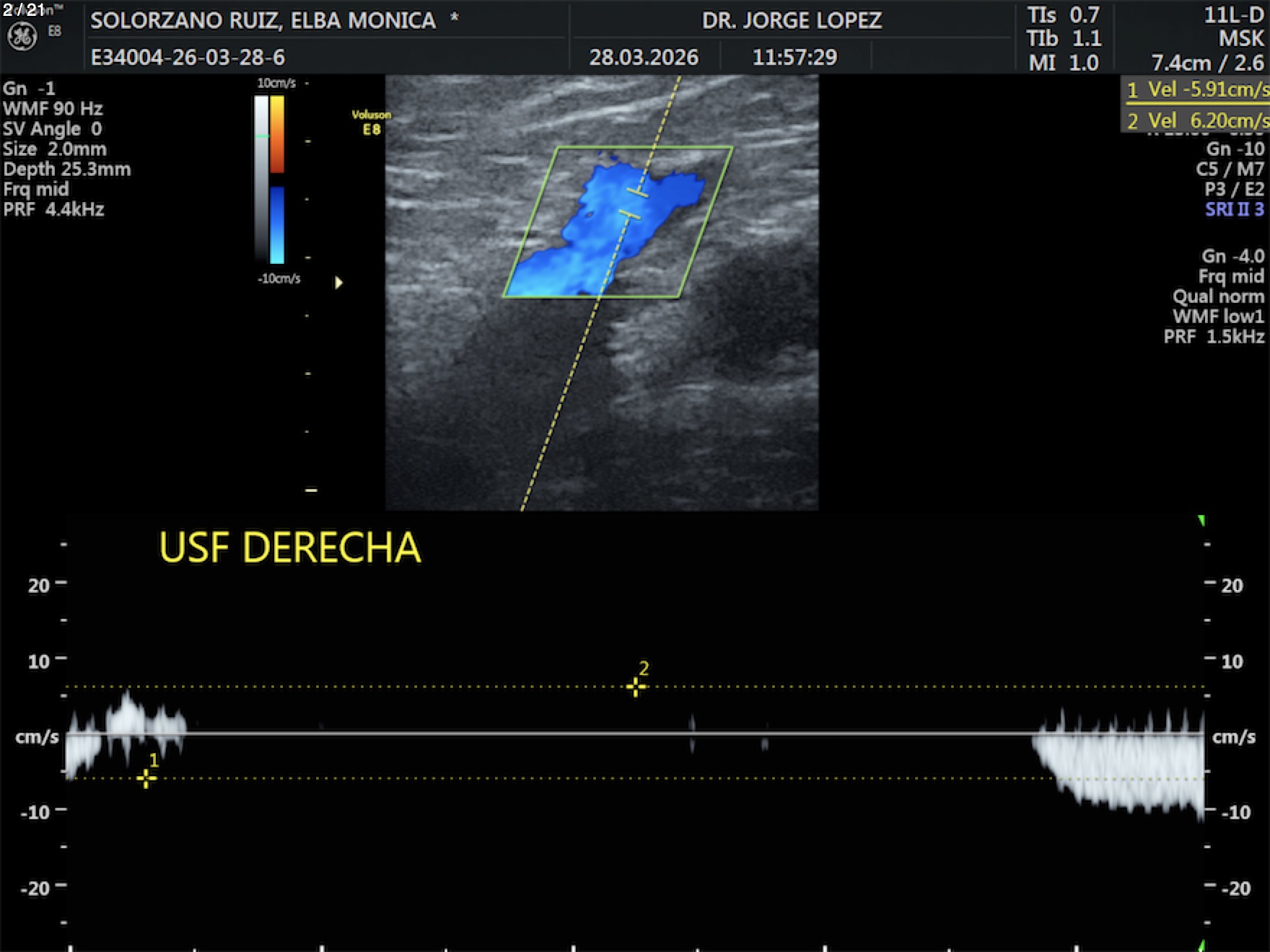Click caliper marker 1 on spectral trace
The image size is (1270, 952).
(x=146, y=778)
